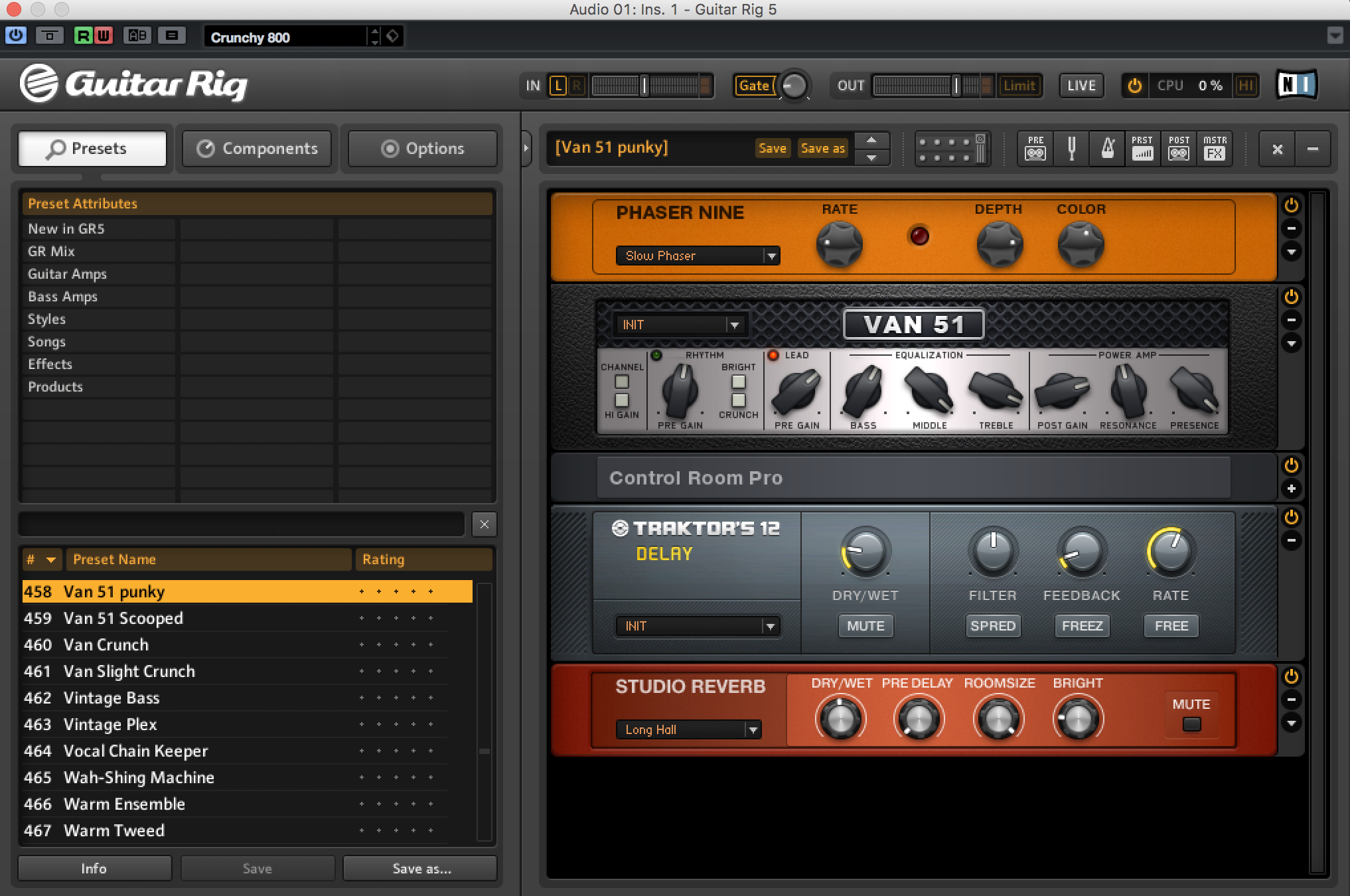Click the preset search input field
This screenshot has width=1350, height=896.
pyautogui.click(x=242, y=524)
